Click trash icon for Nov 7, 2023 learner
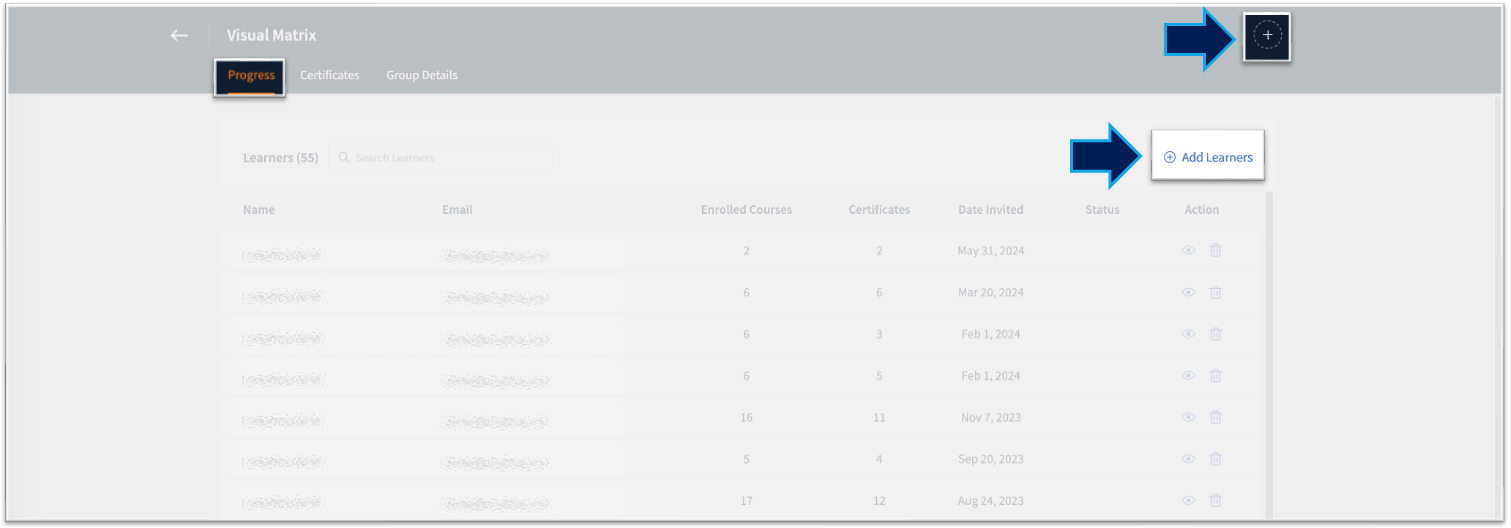 (1215, 417)
